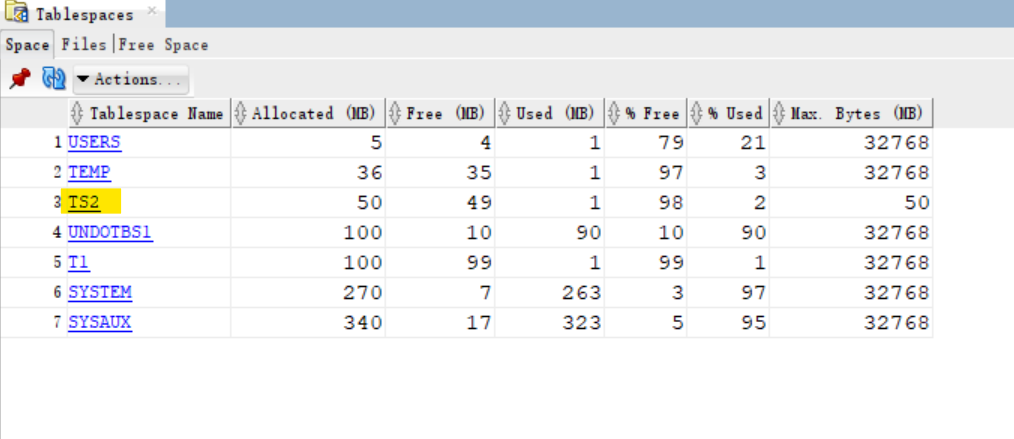Switch to the Files tab
Image resolution: width=1014 pixels, height=439 pixels.
click(x=83, y=45)
